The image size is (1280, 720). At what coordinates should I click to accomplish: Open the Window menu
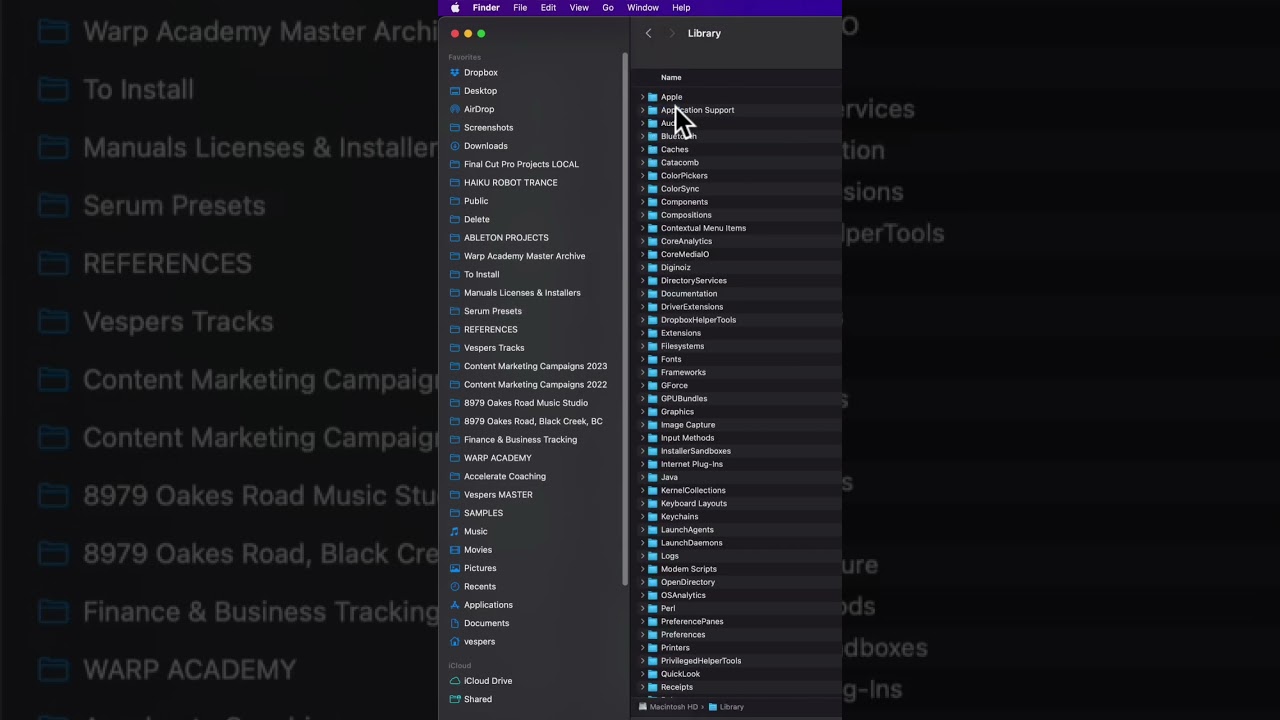tap(643, 8)
